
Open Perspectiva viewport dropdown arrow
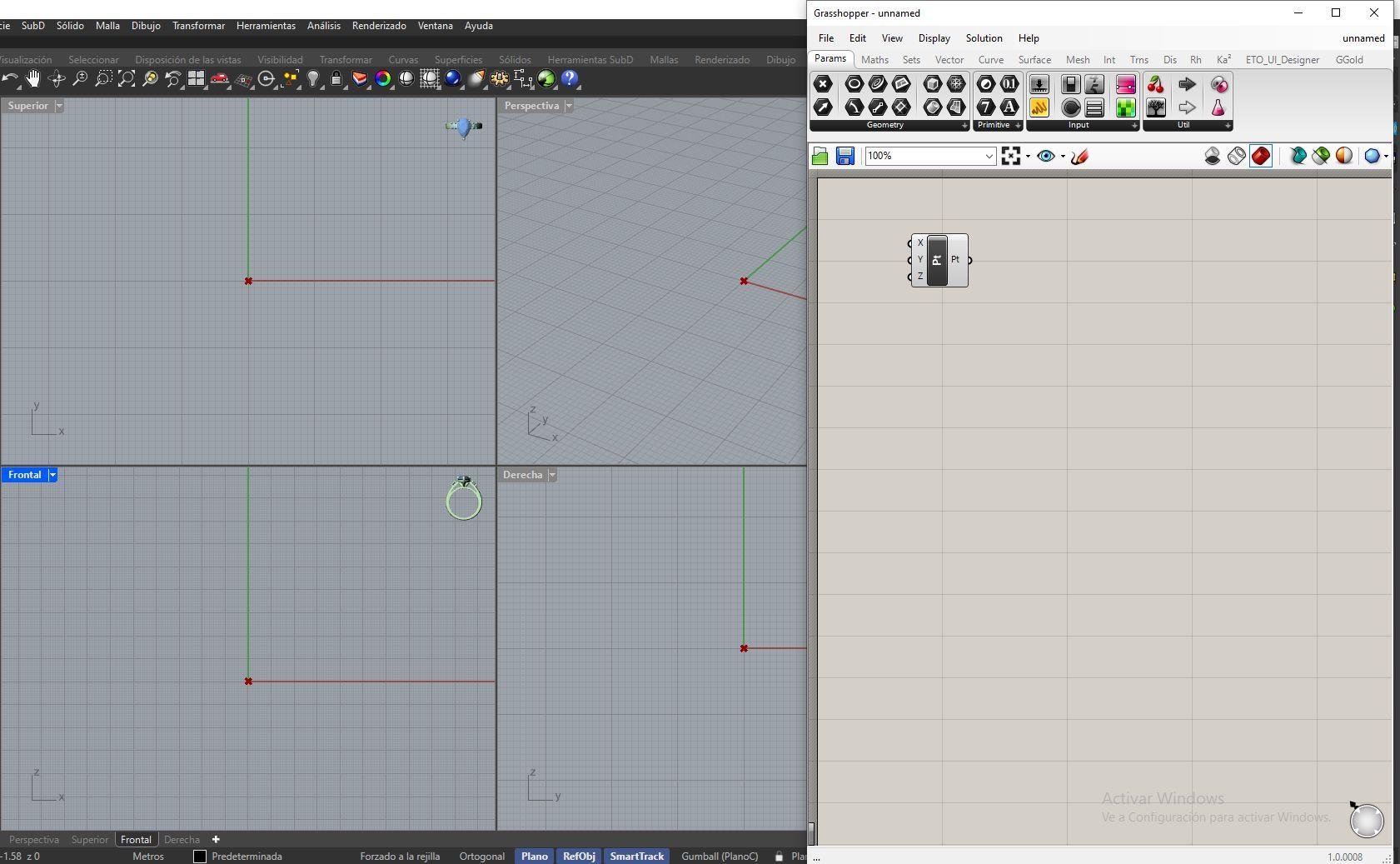pyautogui.click(x=569, y=106)
